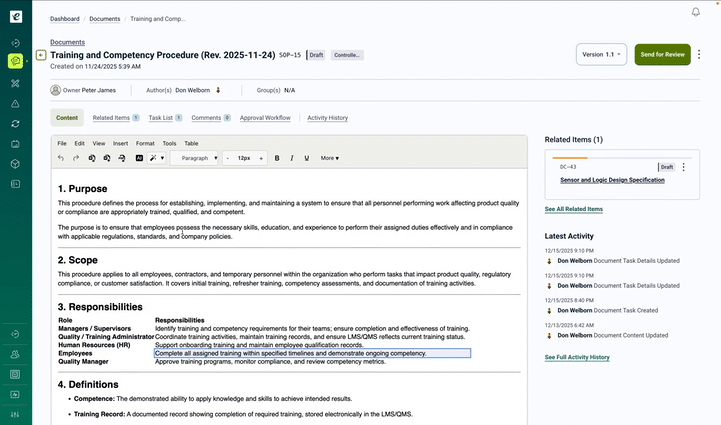Open three-dot menu on DC-43 related item
721x425 pixels.
point(684,167)
